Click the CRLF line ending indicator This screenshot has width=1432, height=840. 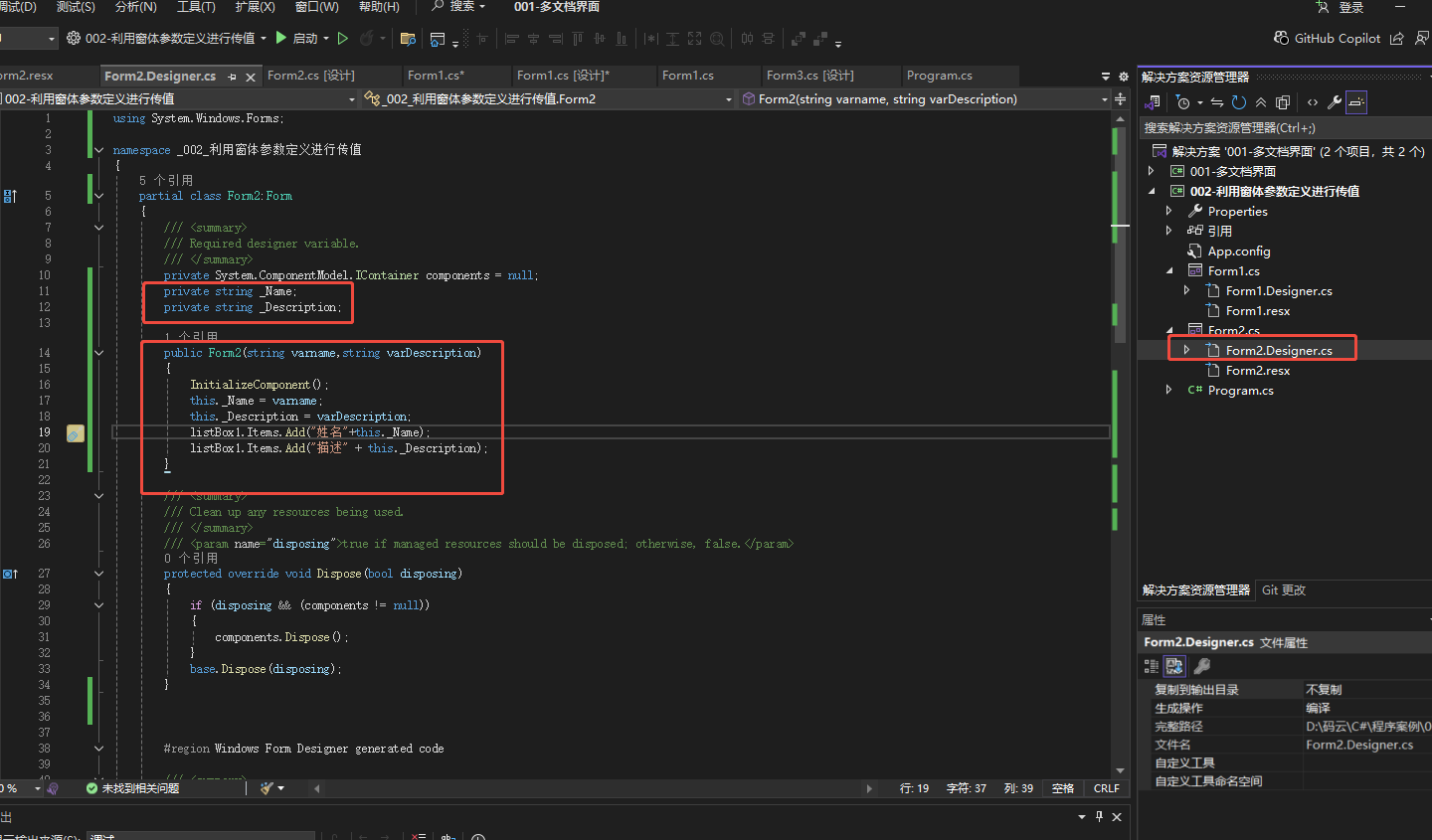[1106, 788]
